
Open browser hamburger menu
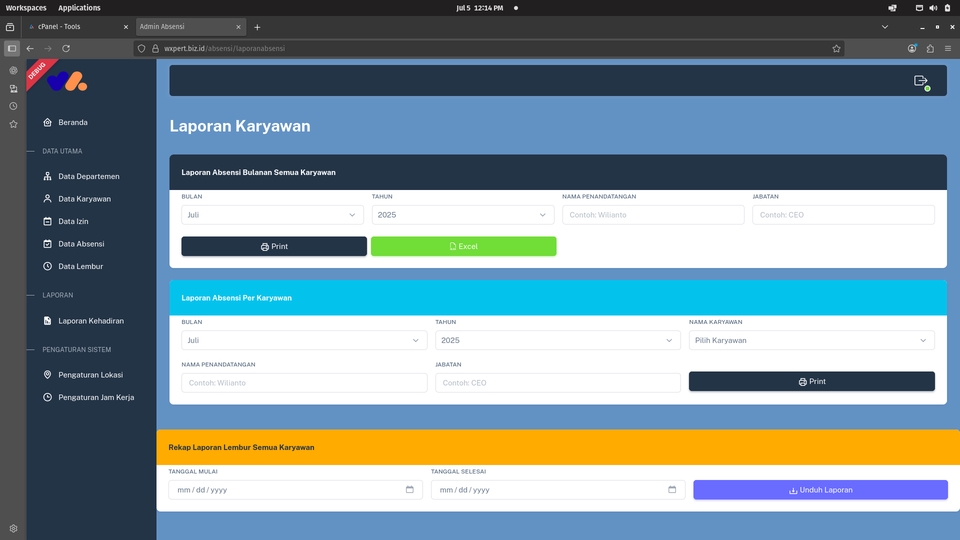pyautogui.click(x=948, y=48)
